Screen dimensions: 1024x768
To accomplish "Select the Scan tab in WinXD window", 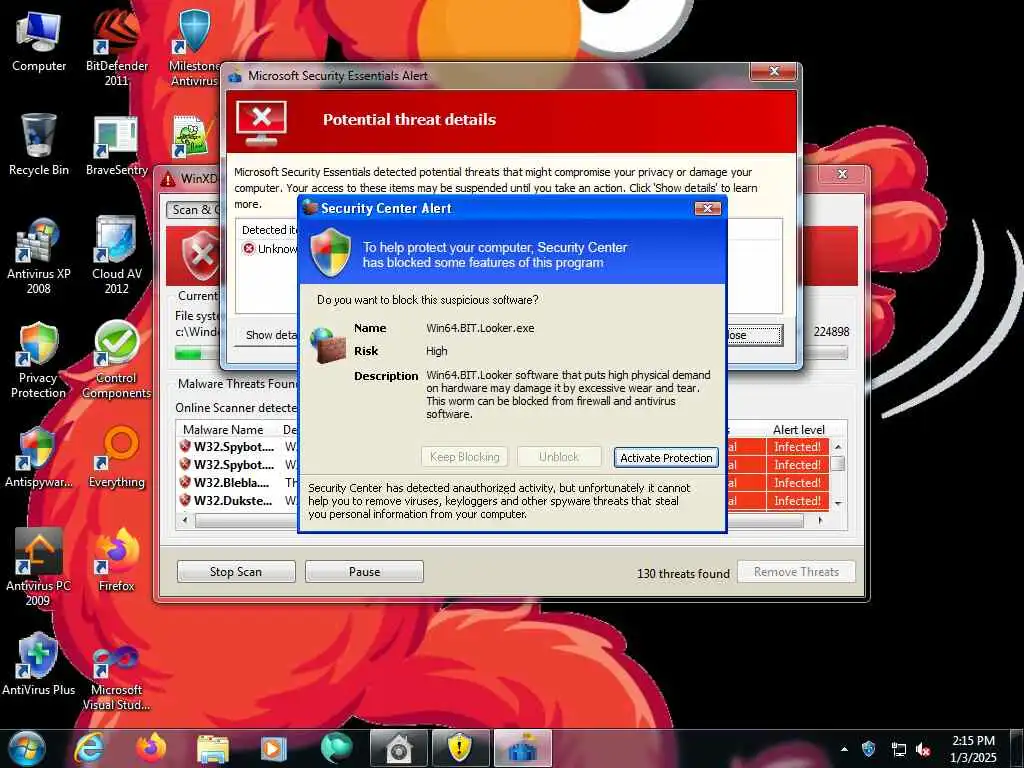I will [195, 210].
